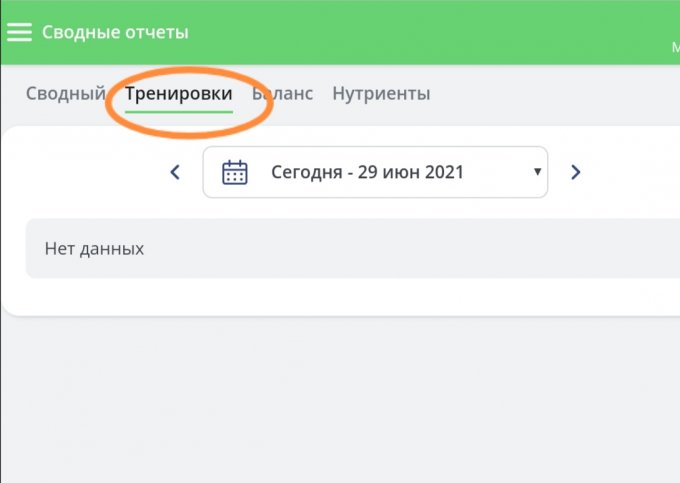
Task: Click the empty space right of Нутриенты tab
Action: pos(550,94)
